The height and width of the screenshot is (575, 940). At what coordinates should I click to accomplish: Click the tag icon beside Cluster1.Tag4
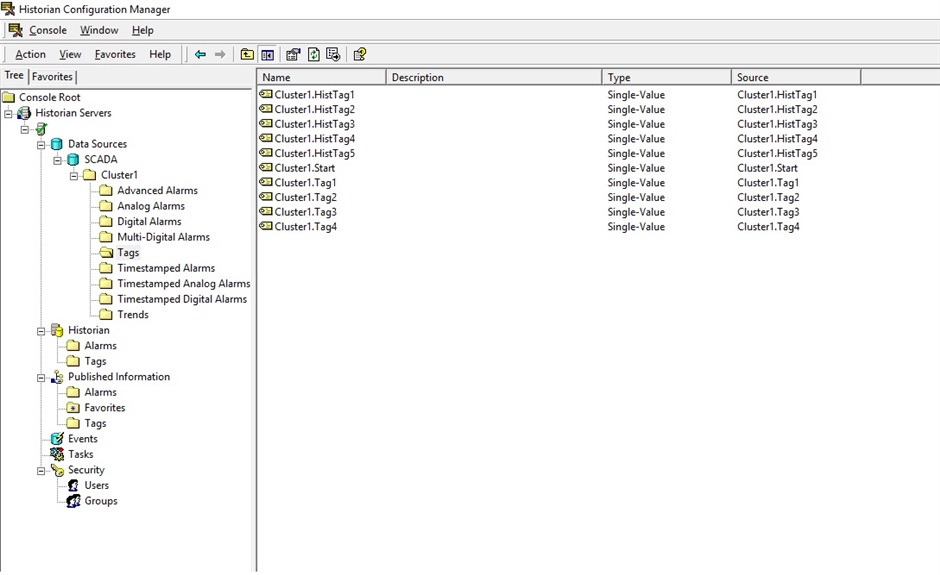tap(266, 227)
